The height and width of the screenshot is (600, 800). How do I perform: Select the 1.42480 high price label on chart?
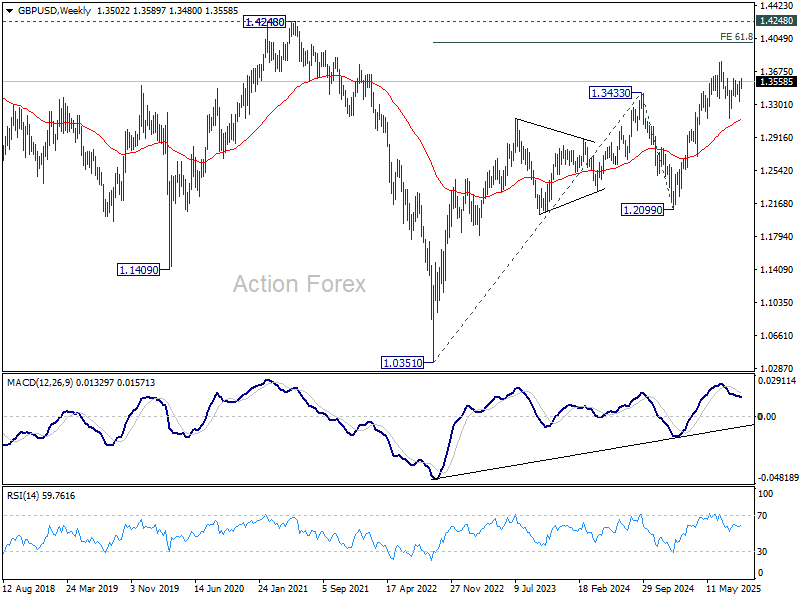(x=265, y=22)
